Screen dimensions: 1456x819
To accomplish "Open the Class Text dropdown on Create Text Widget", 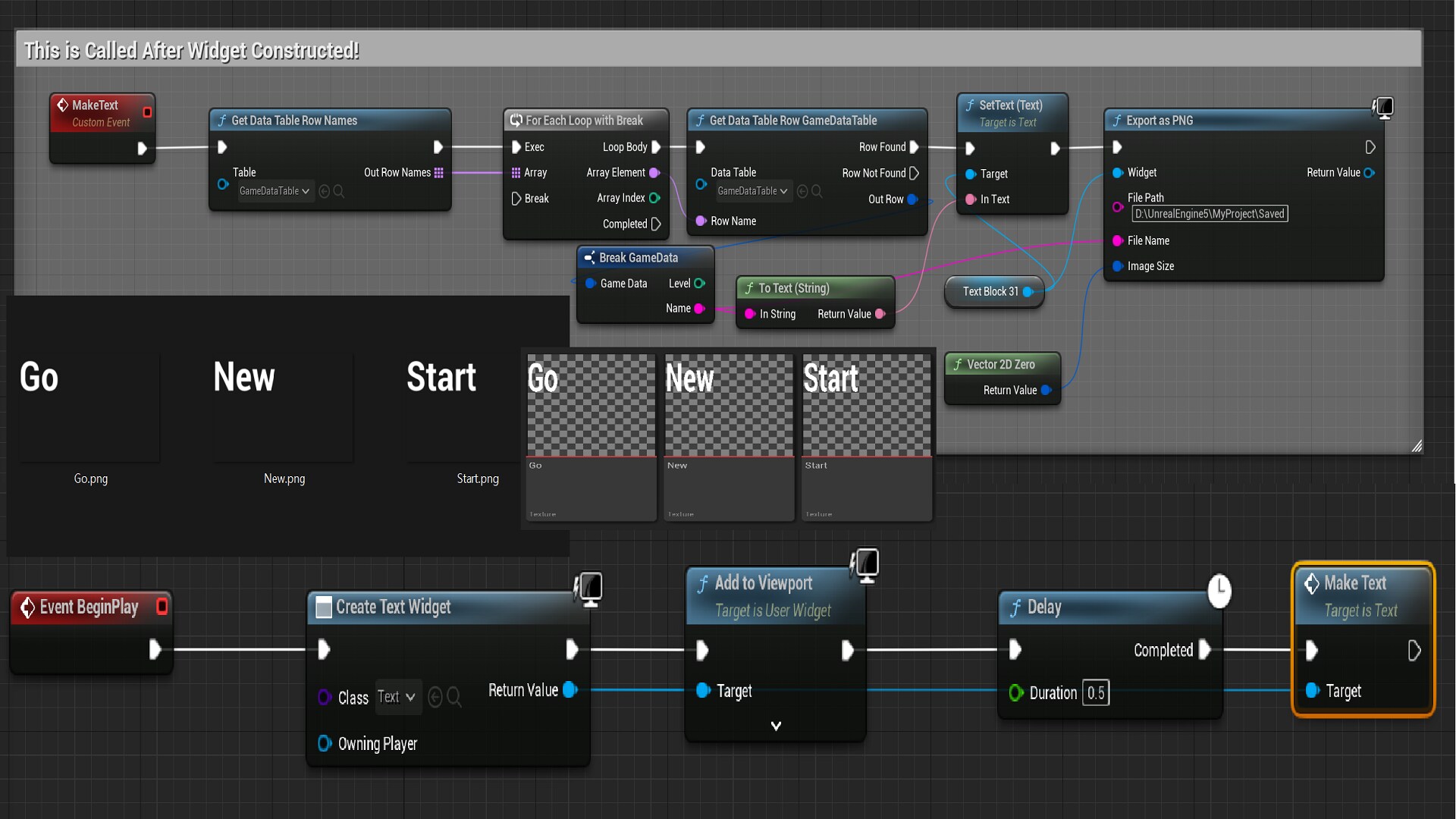I will click(397, 697).
